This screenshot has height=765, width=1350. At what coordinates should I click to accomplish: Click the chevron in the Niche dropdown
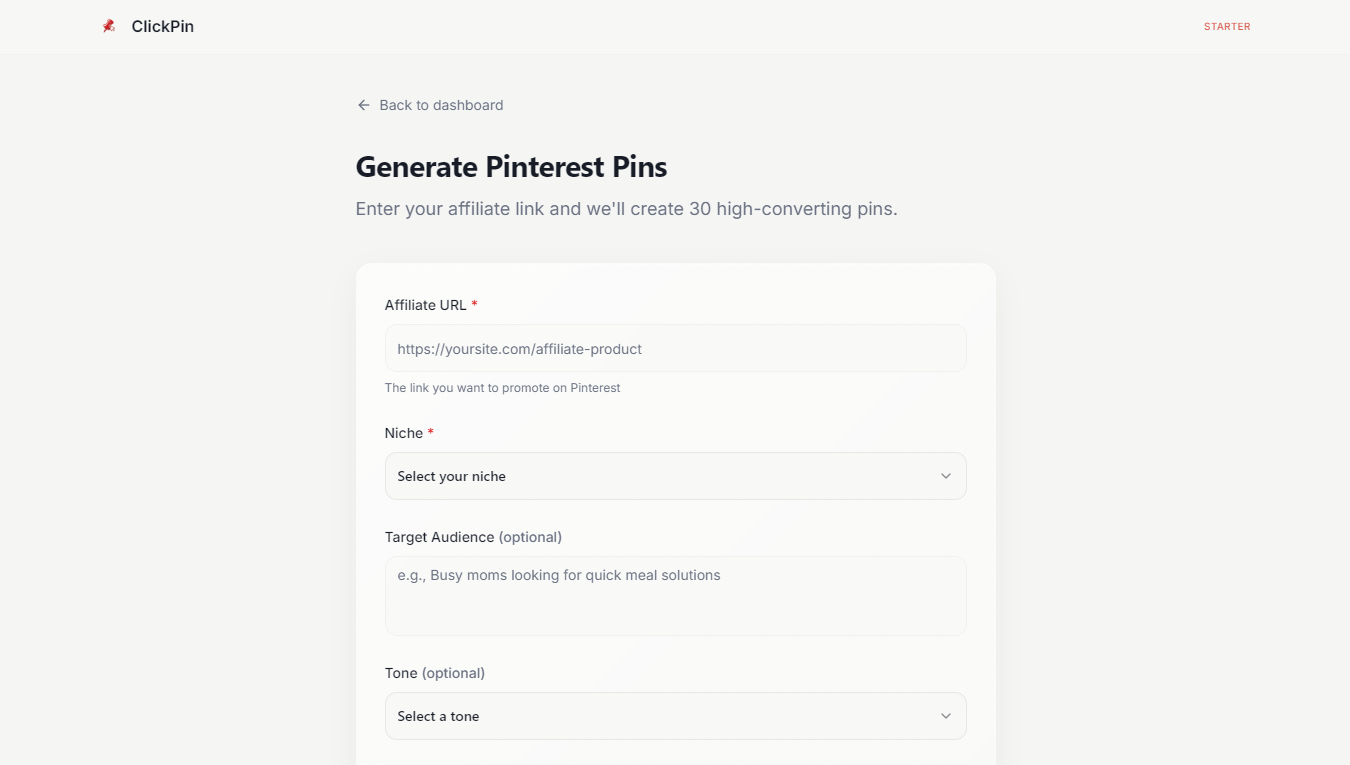(x=946, y=476)
